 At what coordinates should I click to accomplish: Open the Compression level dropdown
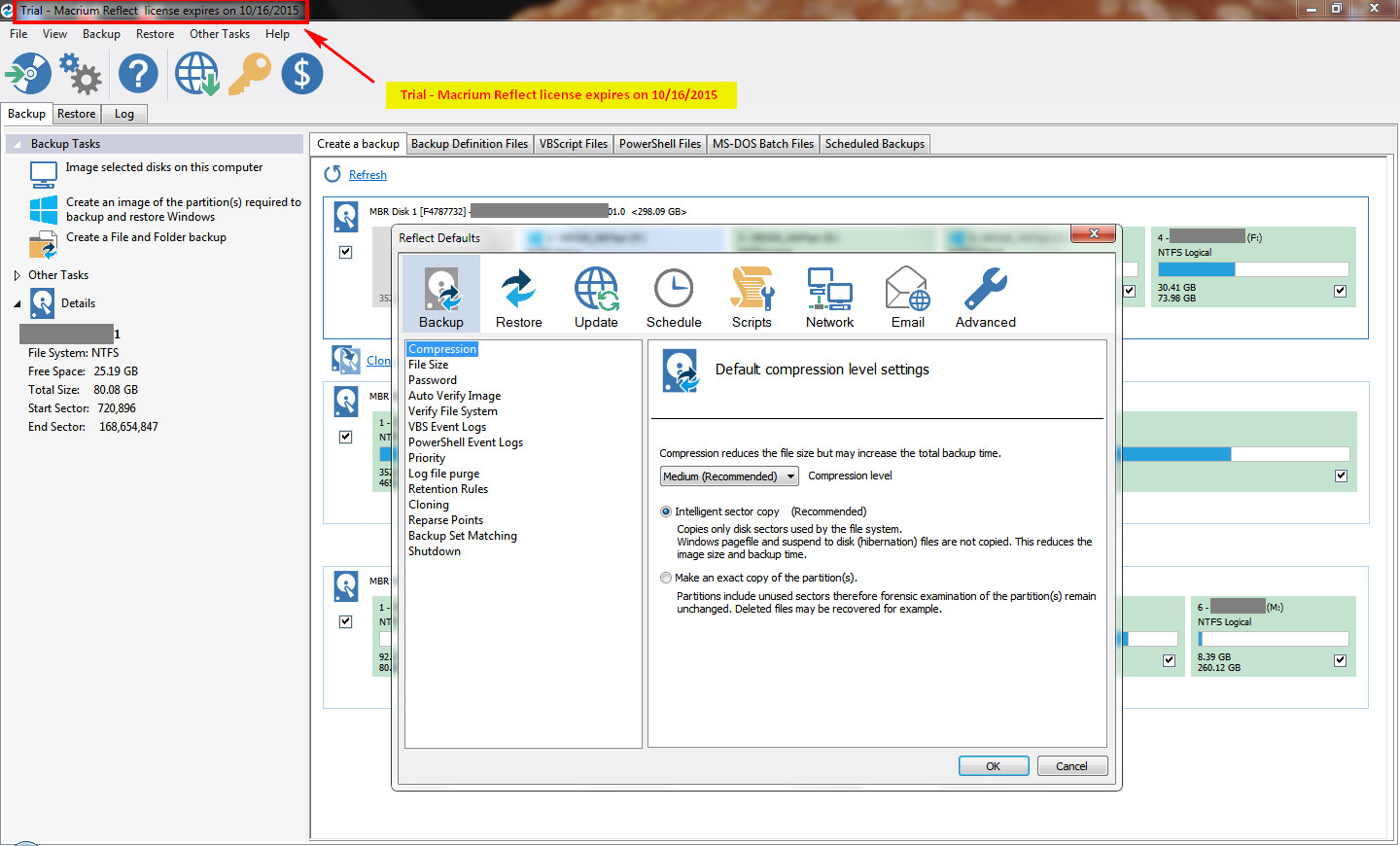pyautogui.click(x=729, y=476)
